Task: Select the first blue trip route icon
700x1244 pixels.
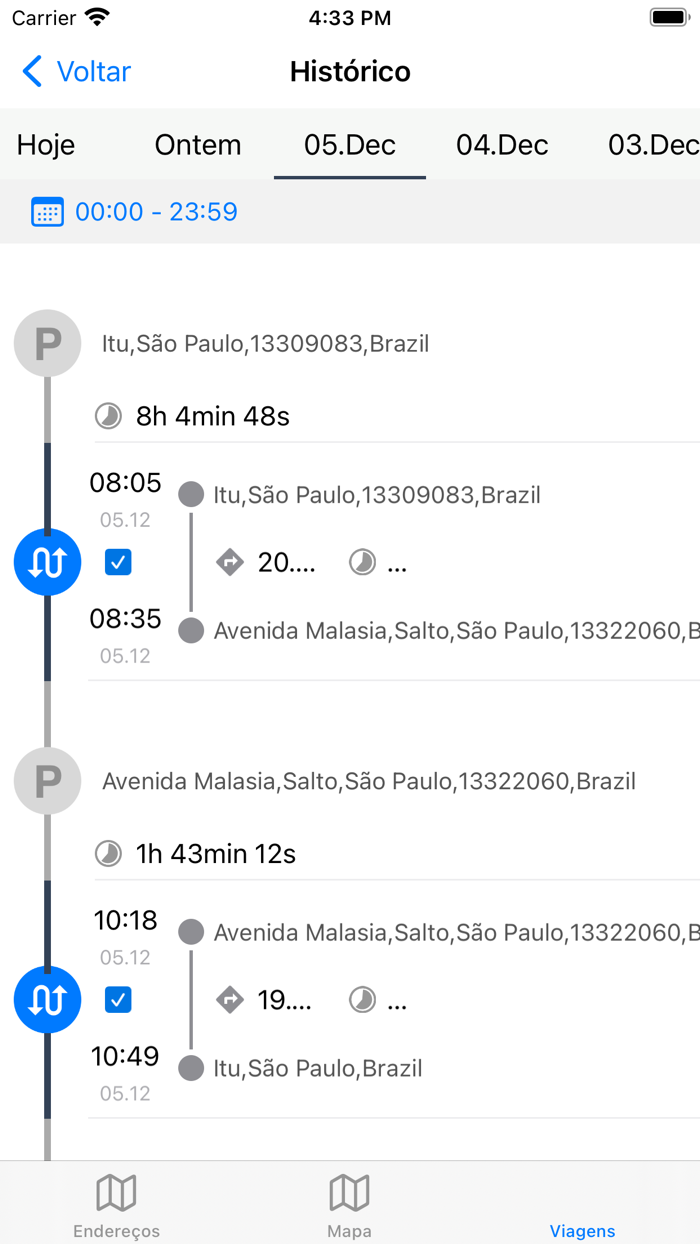Action: (x=47, y=562)
